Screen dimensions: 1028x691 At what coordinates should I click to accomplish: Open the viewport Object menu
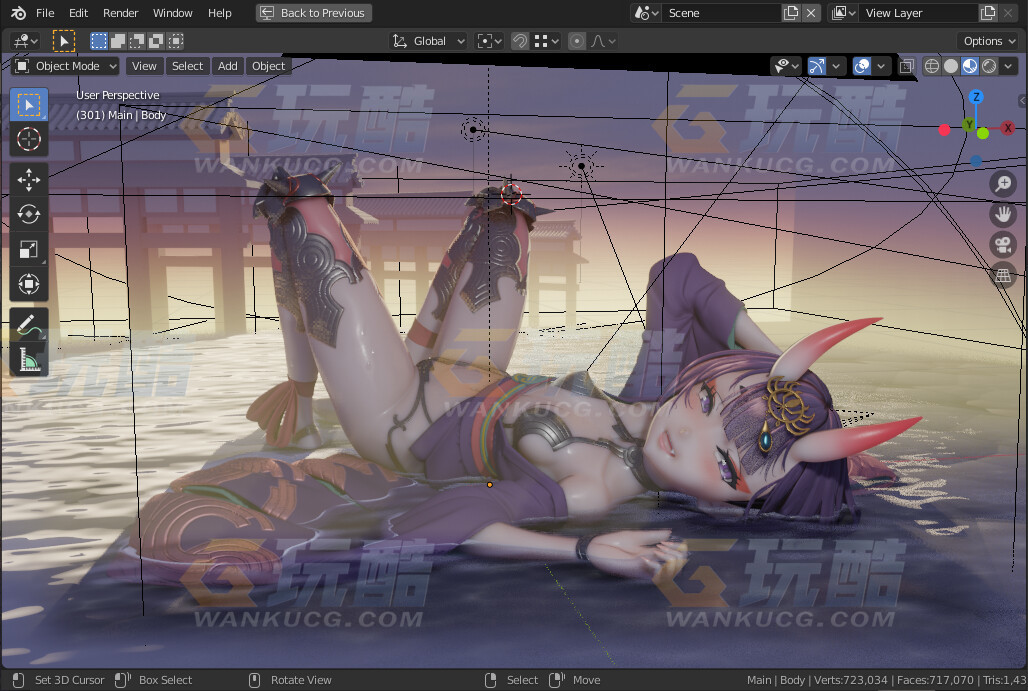click(x=268, y=66)
